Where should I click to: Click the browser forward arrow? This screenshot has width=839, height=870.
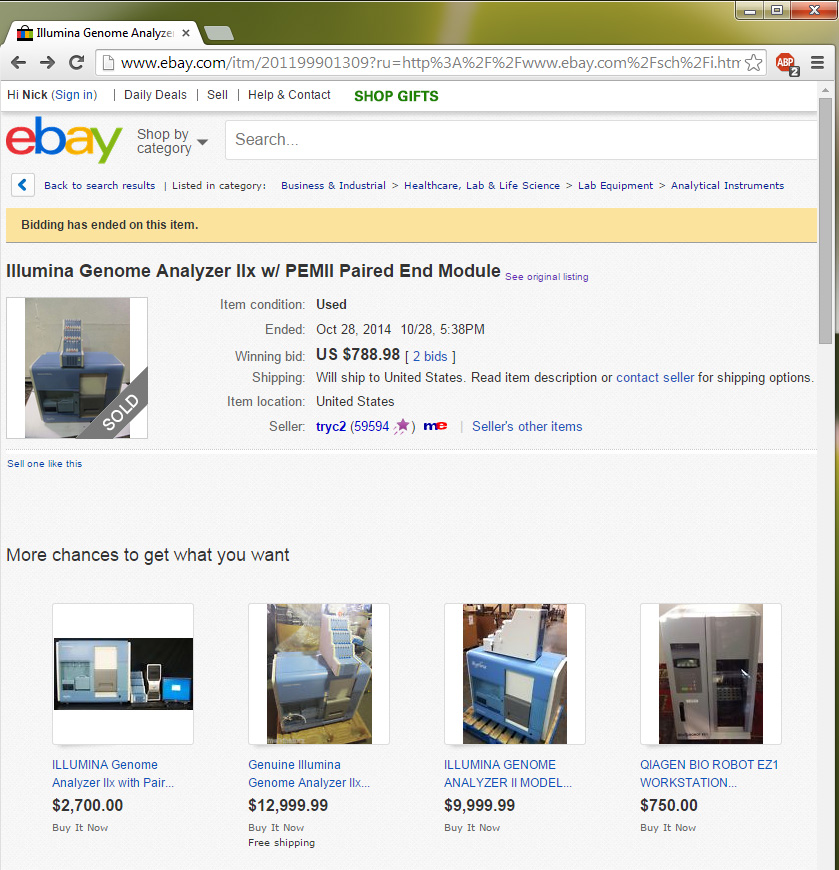click(x=47, y=63)
